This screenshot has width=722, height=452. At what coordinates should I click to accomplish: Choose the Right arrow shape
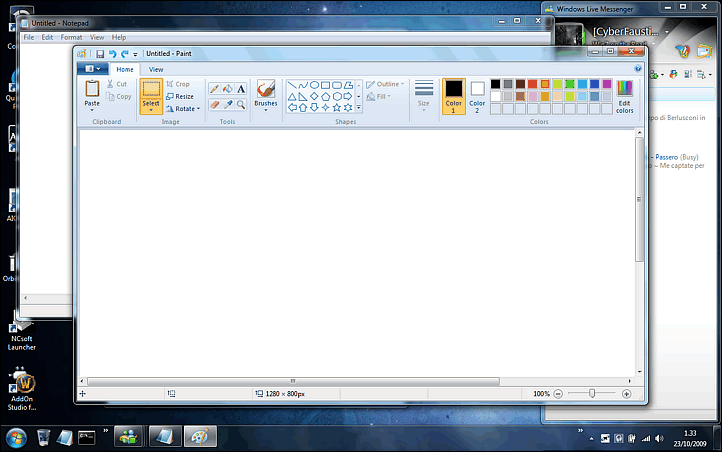[x=348, y=97]
